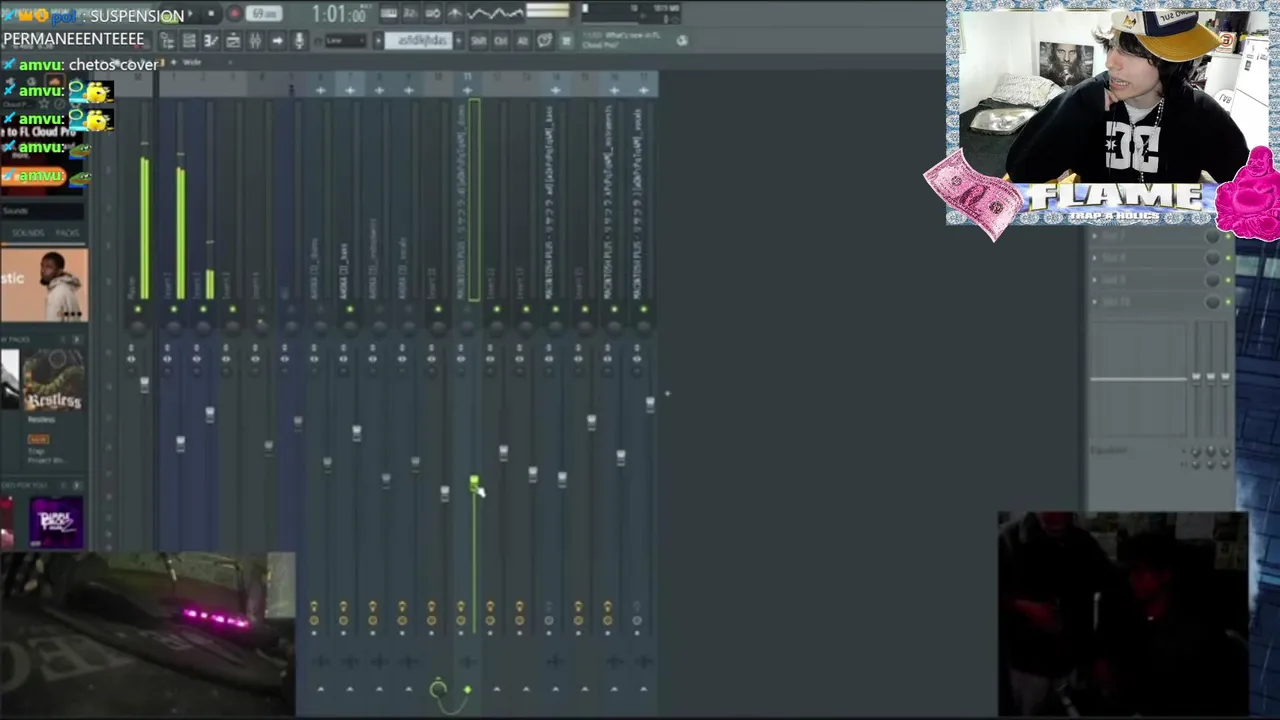This screenshot has width=1280, height=720.
Task: Click next arrow beside the packs heading
Action: (76, 340)
